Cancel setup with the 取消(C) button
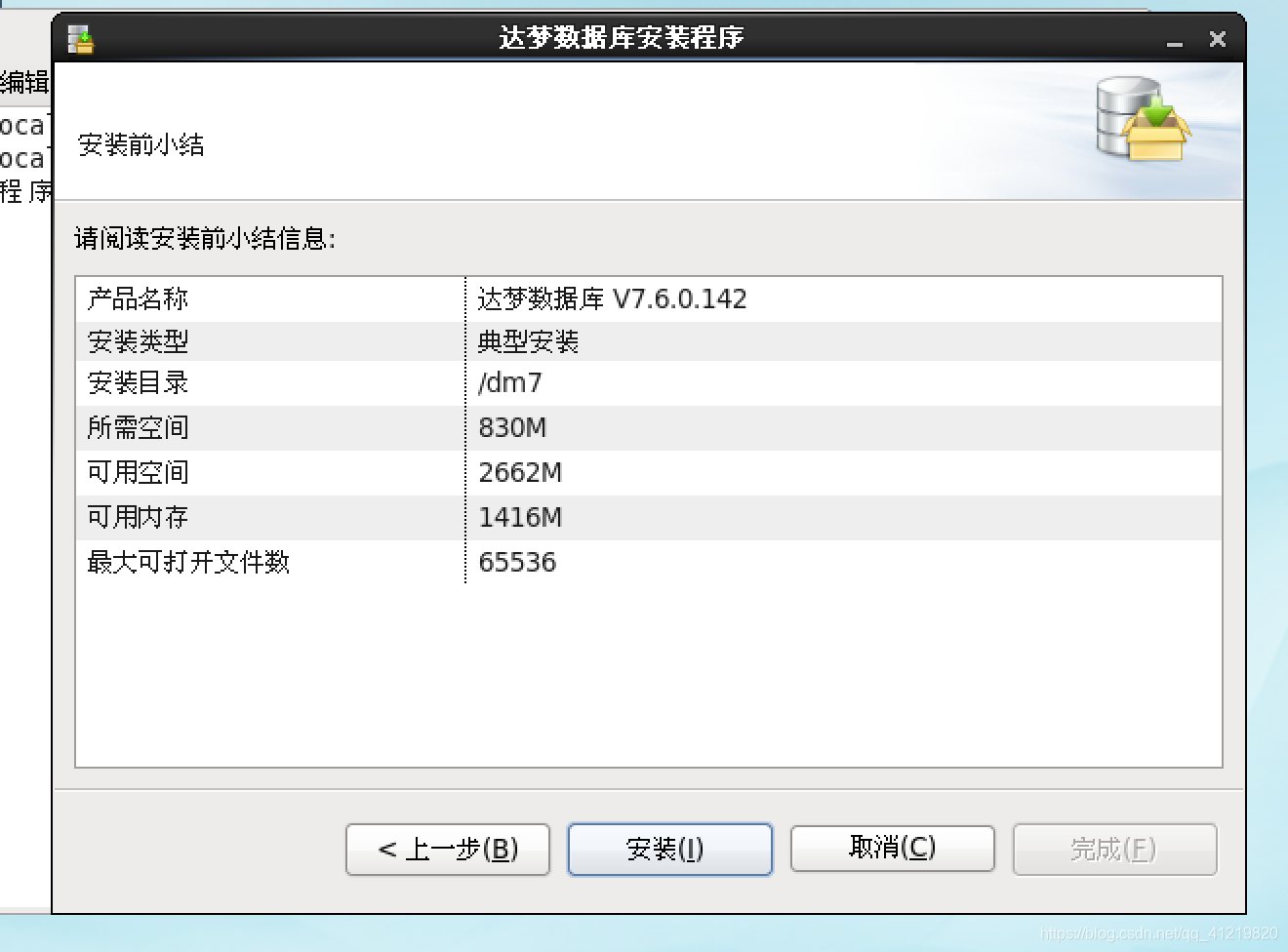Image resolution: width=1288 pixels, height=952 pixels. coord(893,848)
